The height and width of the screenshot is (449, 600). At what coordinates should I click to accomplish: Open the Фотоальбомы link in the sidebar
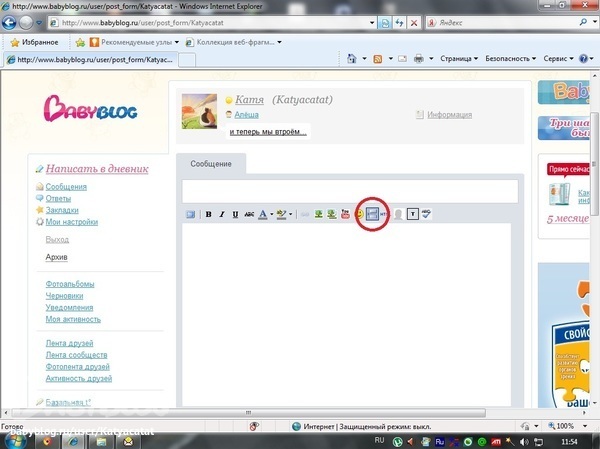click(x=70, y=284)
